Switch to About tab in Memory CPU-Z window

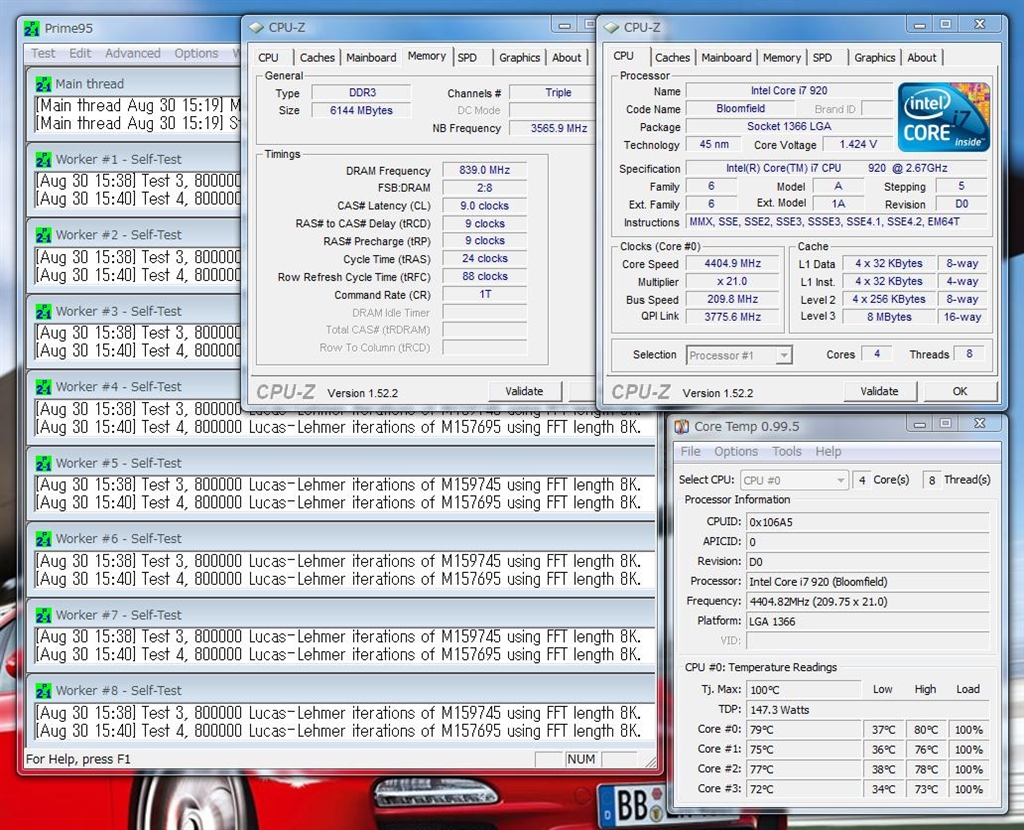[x=566, y=57]
